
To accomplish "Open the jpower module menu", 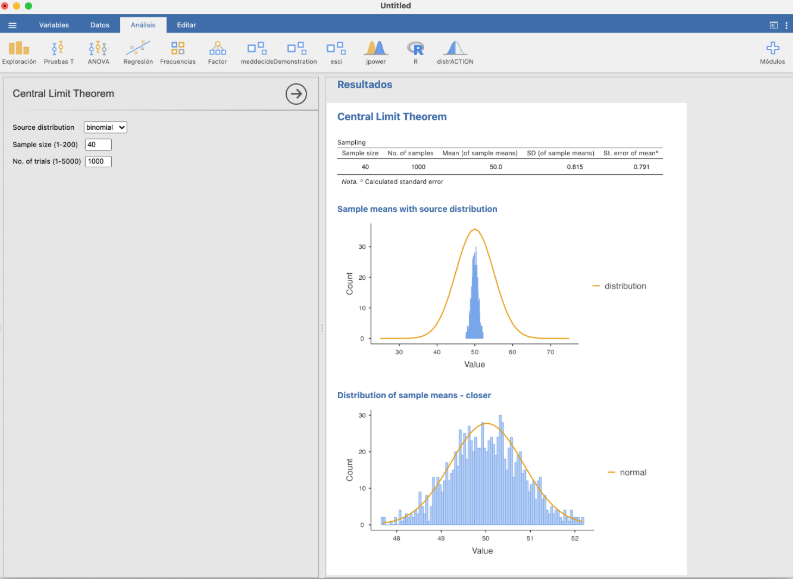I will click(x=375, y=53).
